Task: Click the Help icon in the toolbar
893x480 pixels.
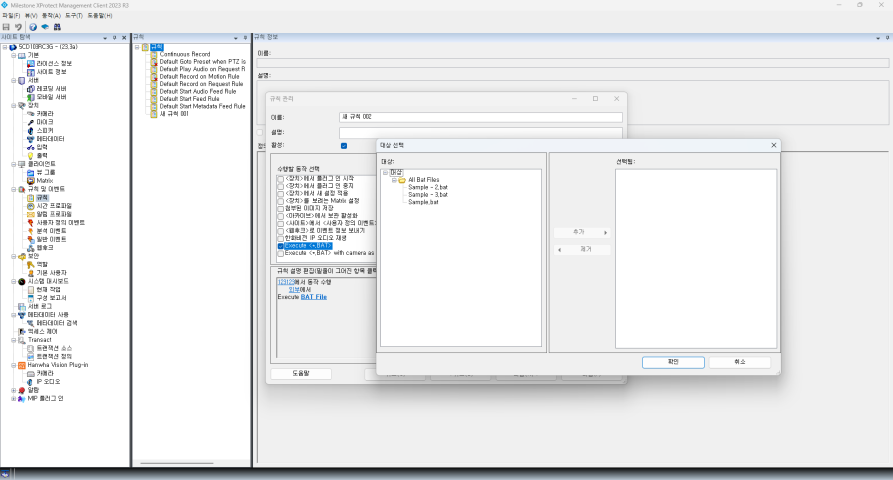Action: point(33,27)
